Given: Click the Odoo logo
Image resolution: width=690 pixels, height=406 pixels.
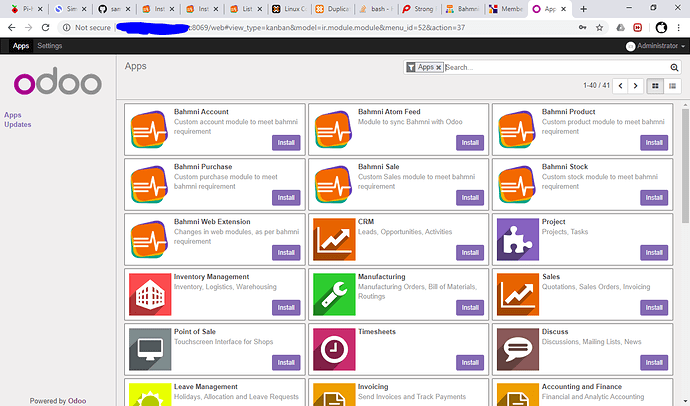Looking at the screenshot, I should pyautogui.click(x=58, y=81).
